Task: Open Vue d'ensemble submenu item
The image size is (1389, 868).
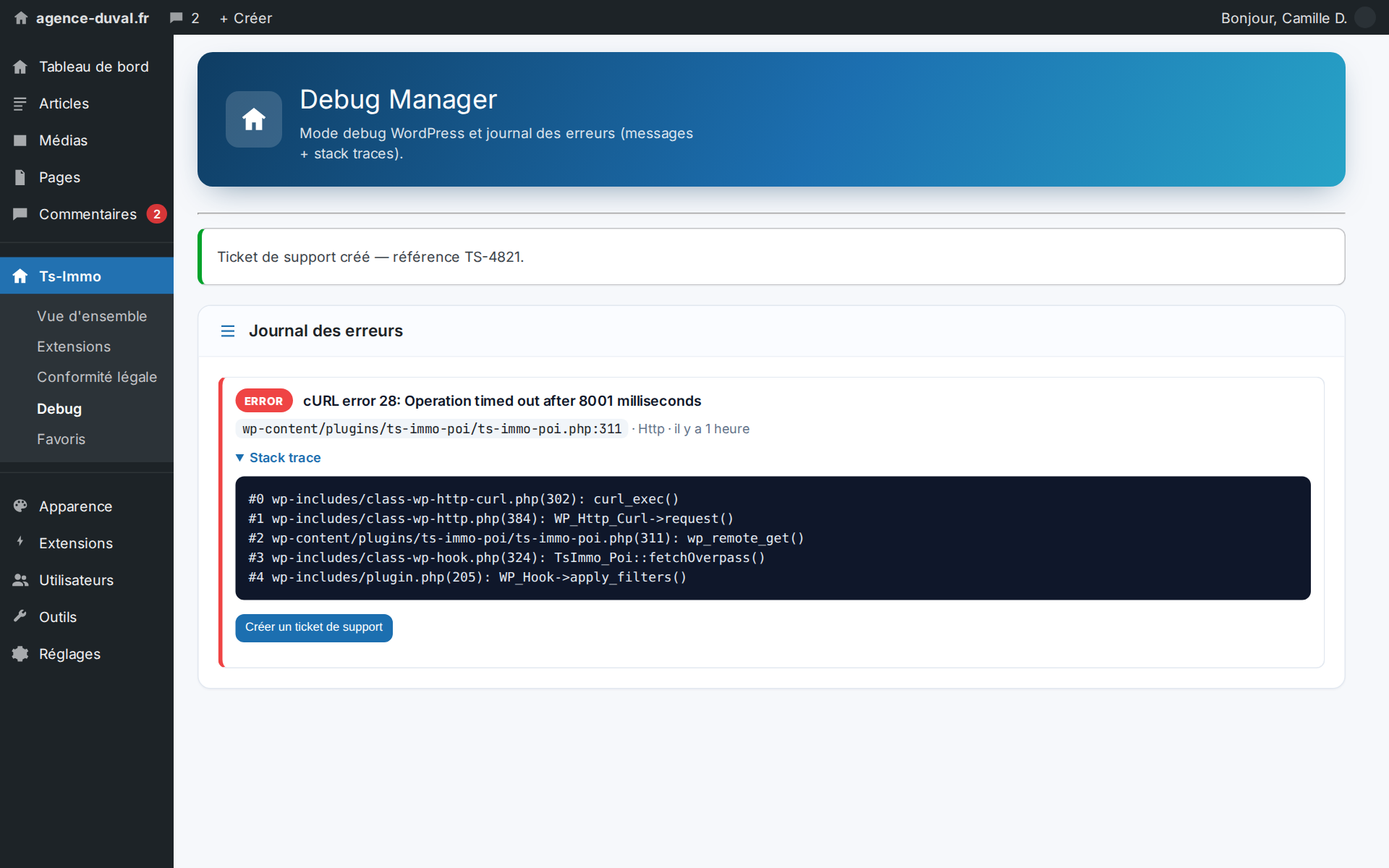Action: 92,316
